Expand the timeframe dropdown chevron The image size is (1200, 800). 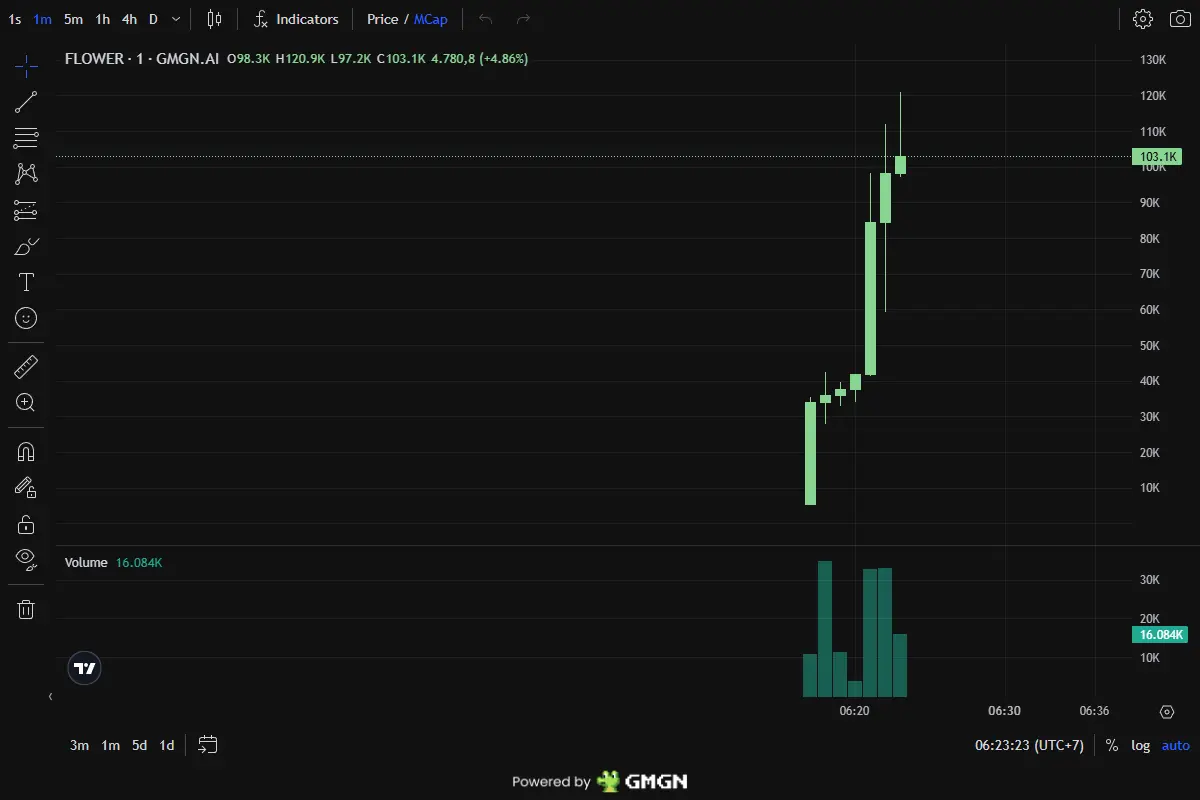click(x=176, y=19)
